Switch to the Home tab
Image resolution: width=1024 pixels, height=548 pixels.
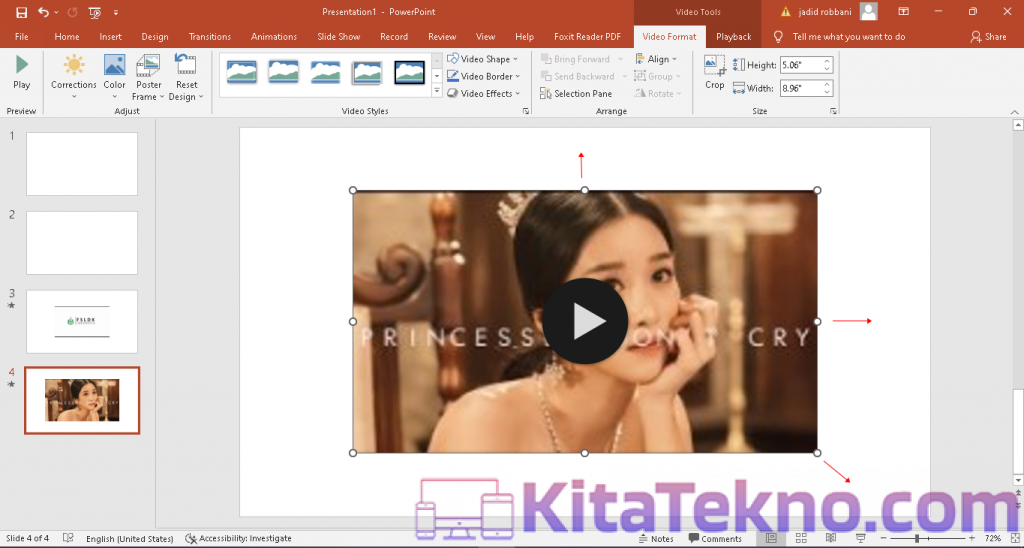(x=67, y=37)
